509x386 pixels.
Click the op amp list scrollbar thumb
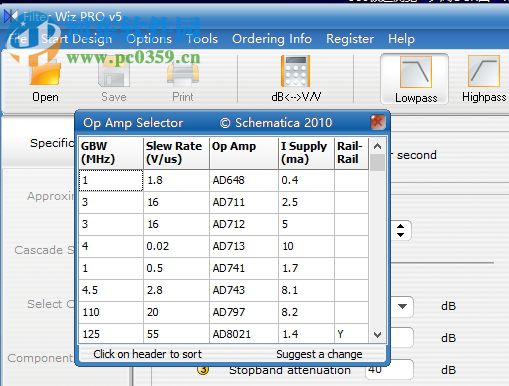(x=377, y=162)
